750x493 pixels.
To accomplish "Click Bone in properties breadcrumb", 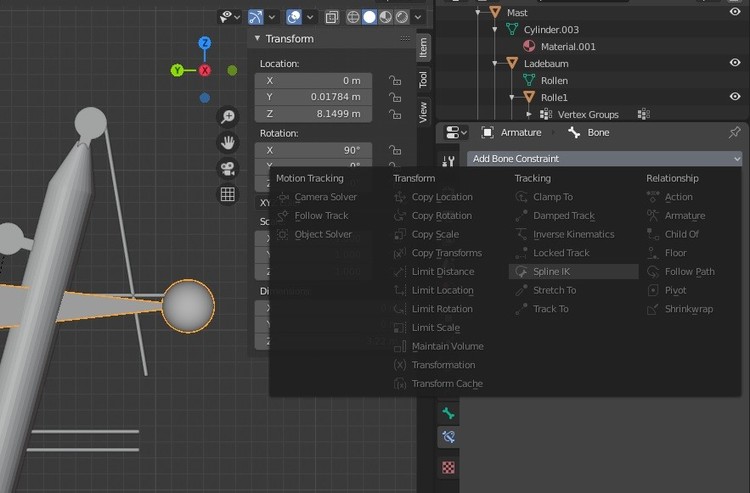I will pyautogui.click(x=598, y=132).
